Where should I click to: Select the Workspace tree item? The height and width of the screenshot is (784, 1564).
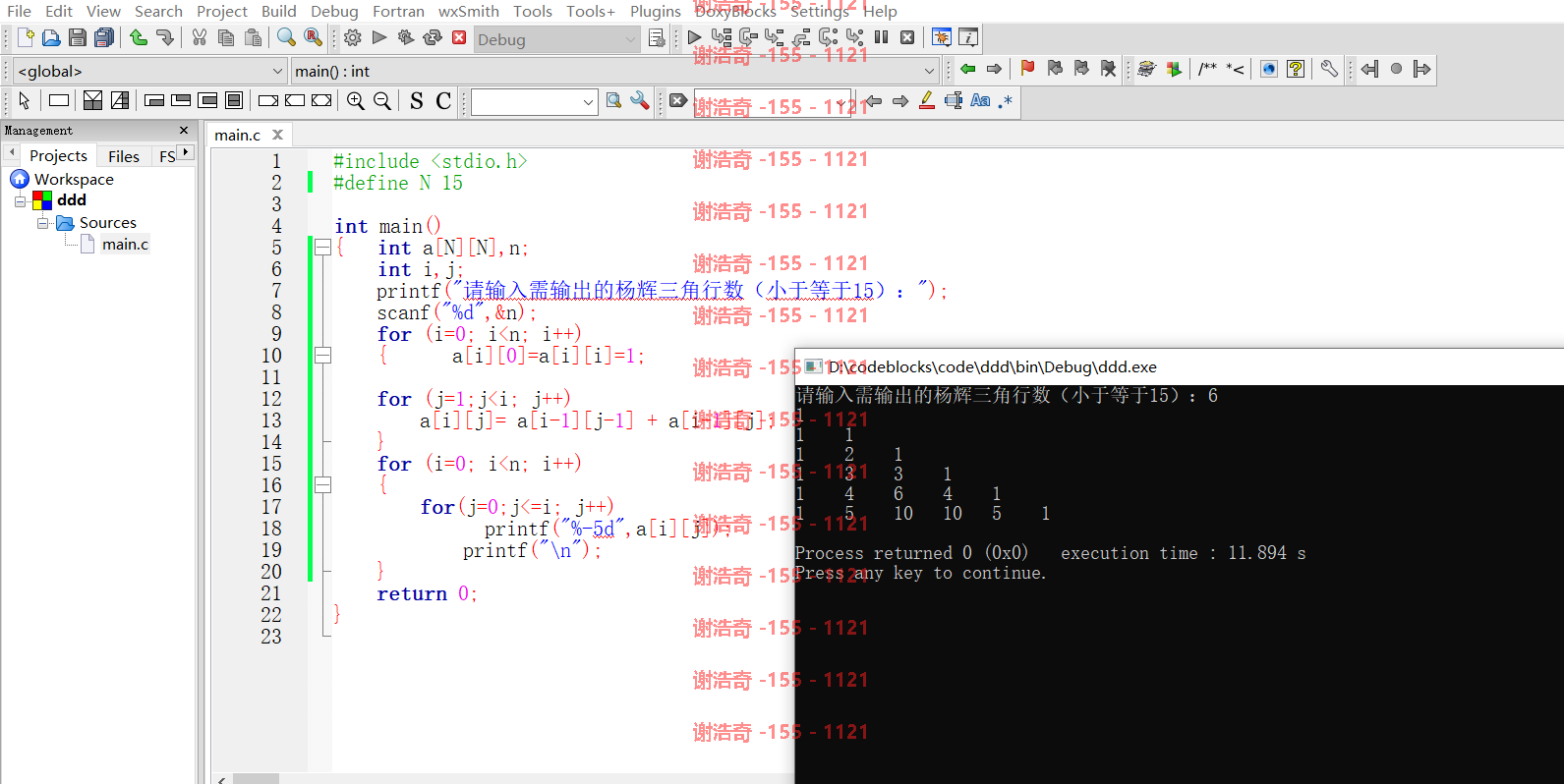pos(74,179)
